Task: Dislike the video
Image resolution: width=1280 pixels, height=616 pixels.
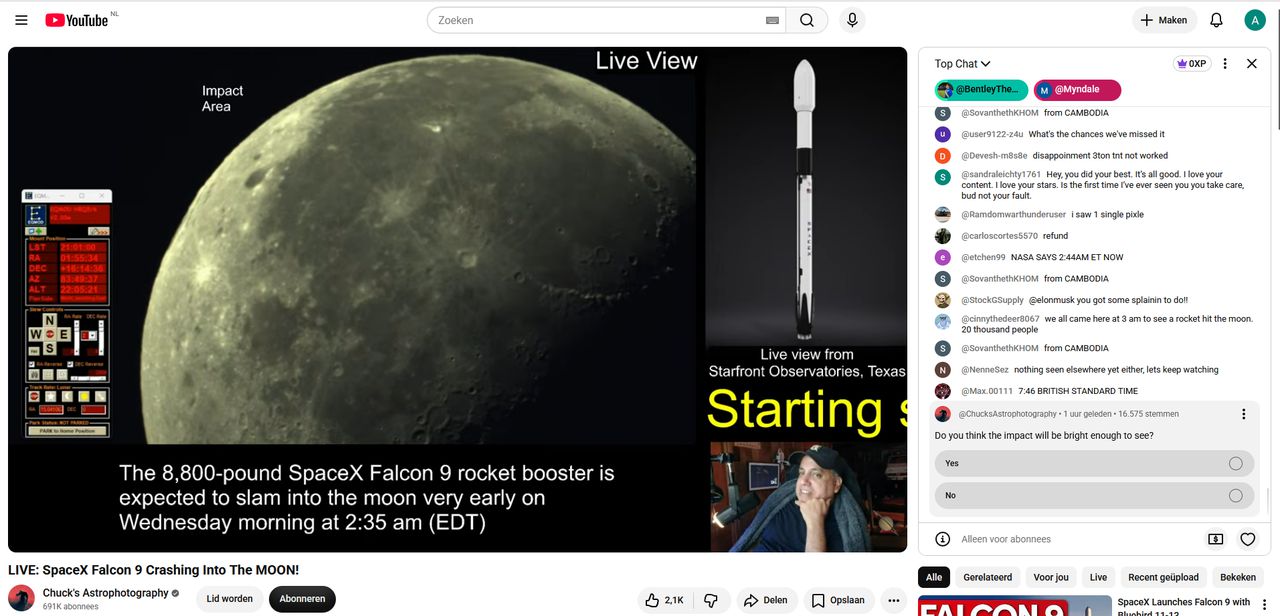Action: (x=711, y=600)
